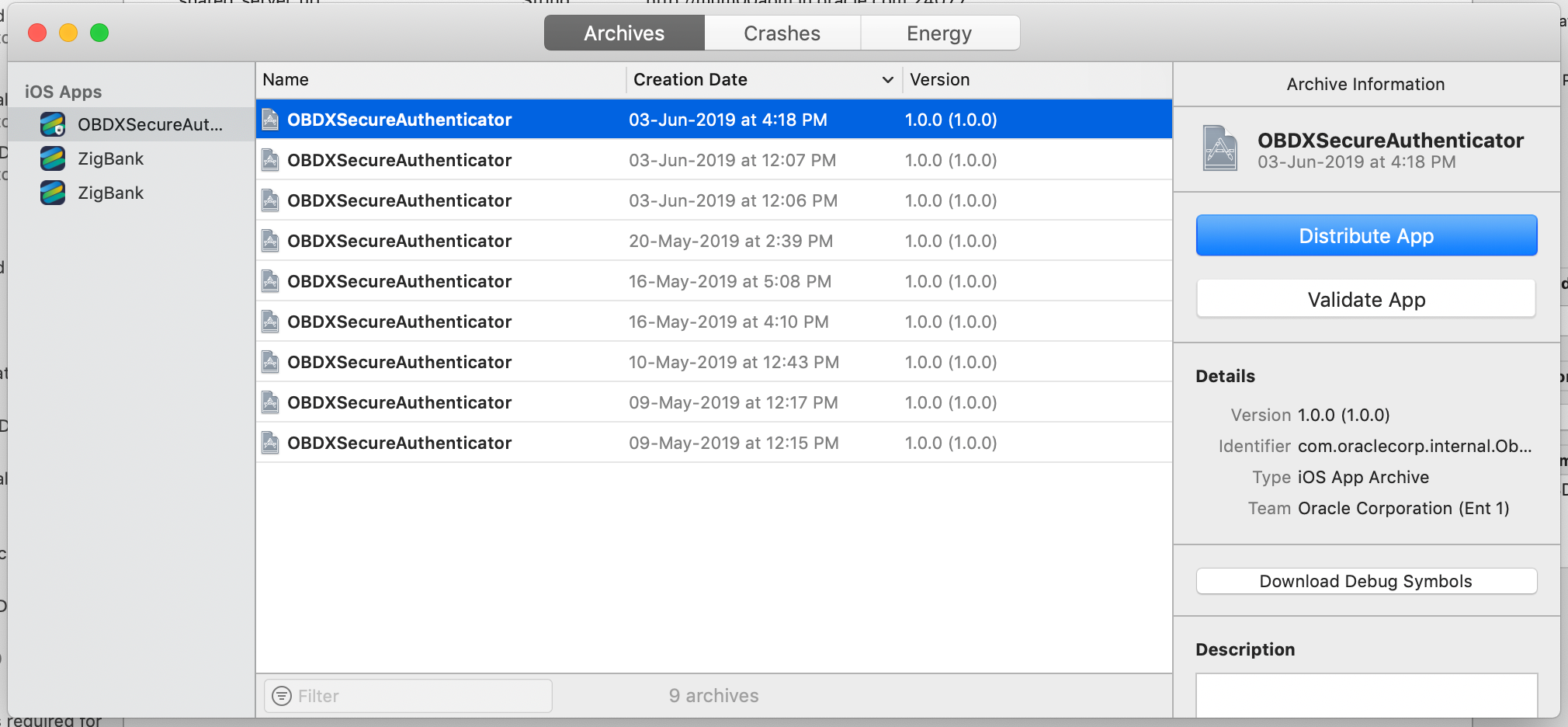Select archive name dated 03-Jun-2019 at 12:06 PM

[x=399, y=200]
